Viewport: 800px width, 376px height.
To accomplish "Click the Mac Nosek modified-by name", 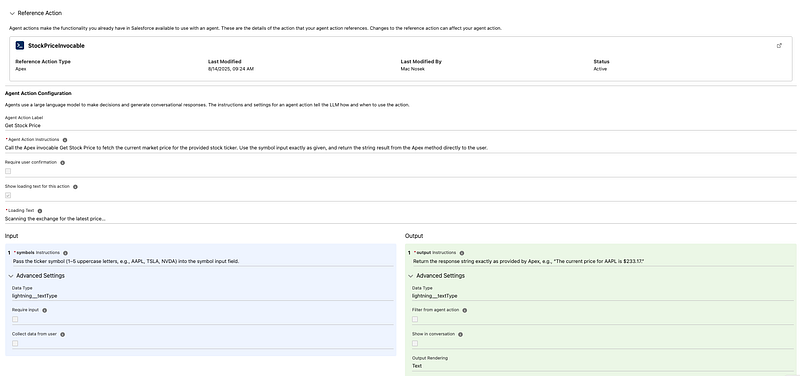I will (413, 69).
